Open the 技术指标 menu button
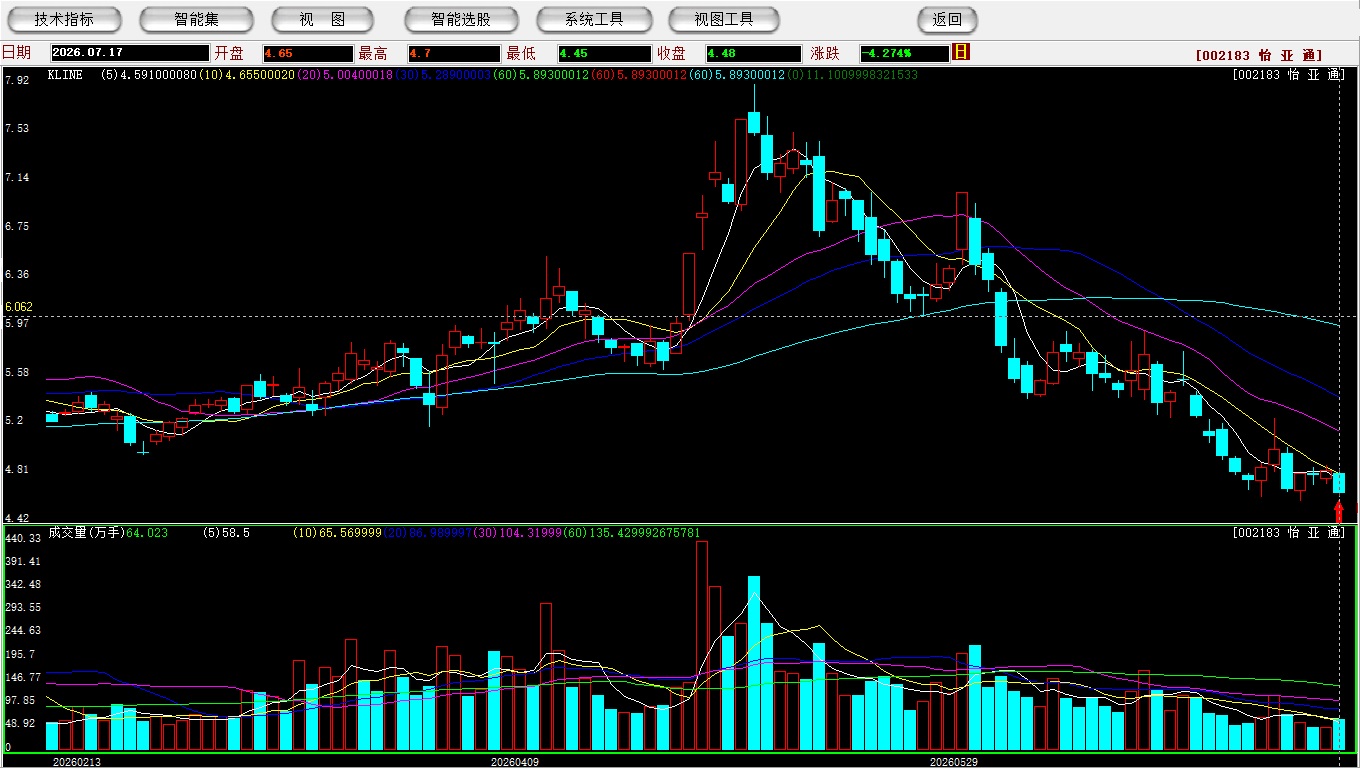 tap(64, 19)
